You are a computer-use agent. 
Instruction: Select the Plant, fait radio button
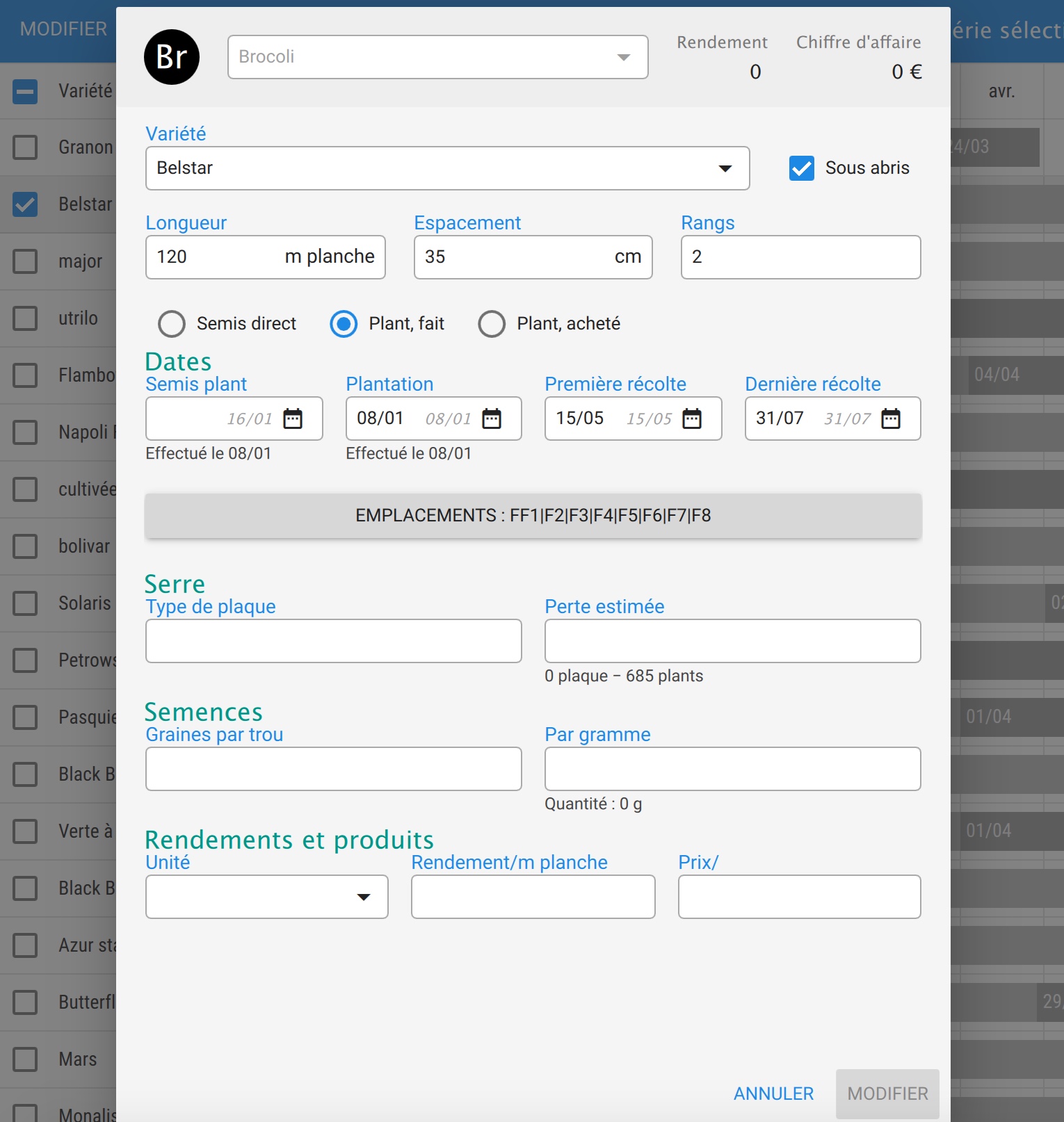344,324
